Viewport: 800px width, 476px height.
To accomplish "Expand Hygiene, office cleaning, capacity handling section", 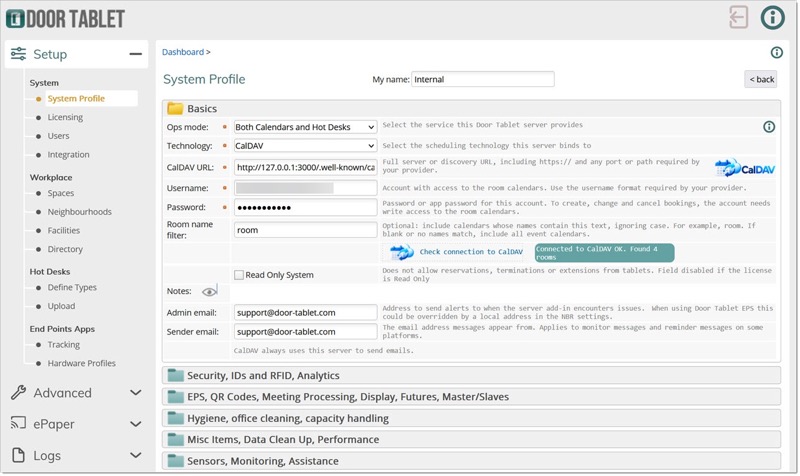I will [x=471, y=418].
